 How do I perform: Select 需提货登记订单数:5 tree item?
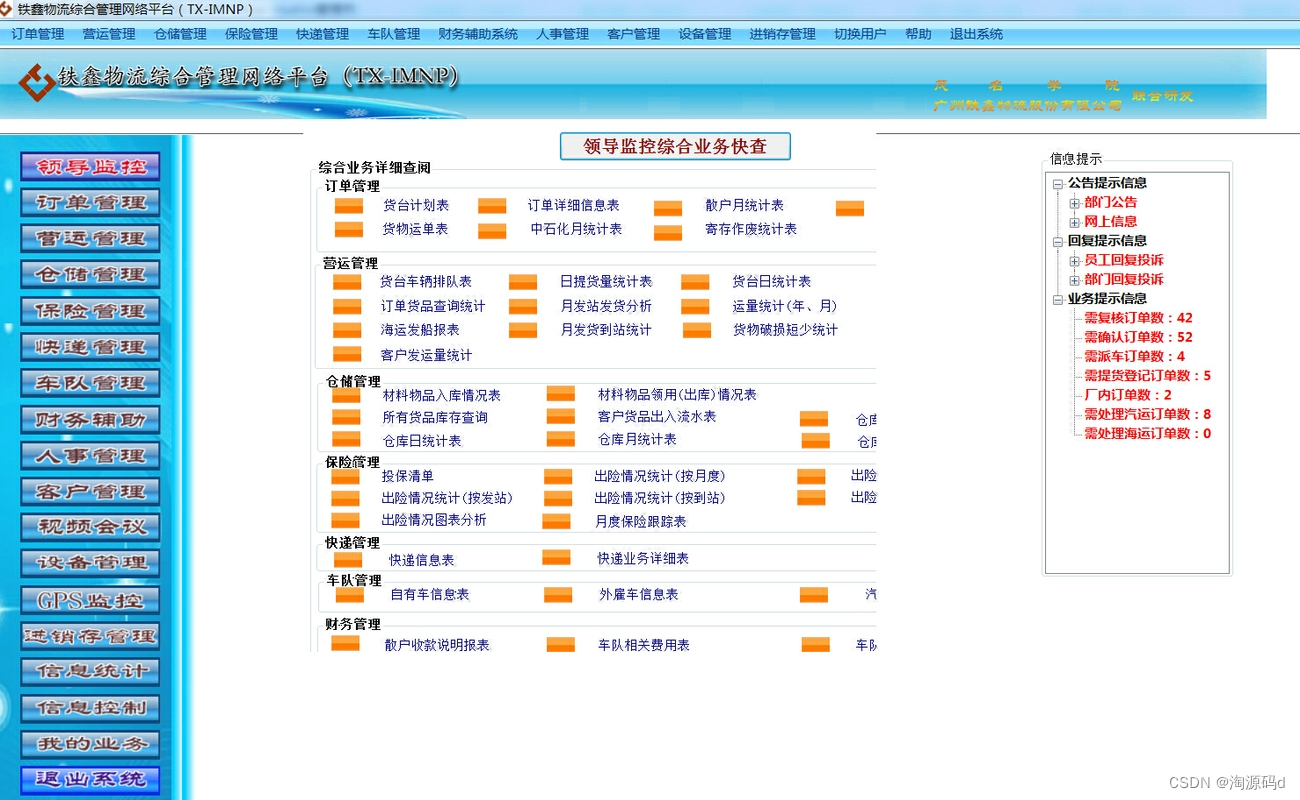[1147, 376]
